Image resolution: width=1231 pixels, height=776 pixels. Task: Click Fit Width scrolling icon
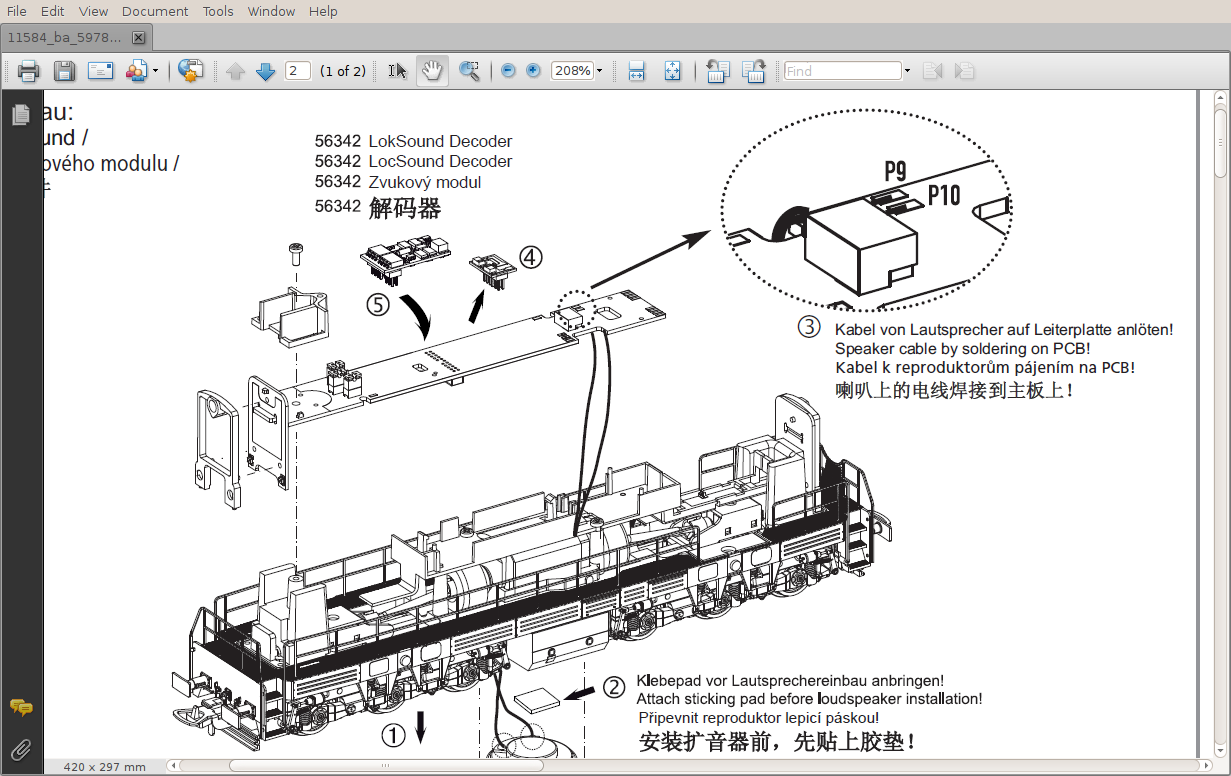click(635, 71)
